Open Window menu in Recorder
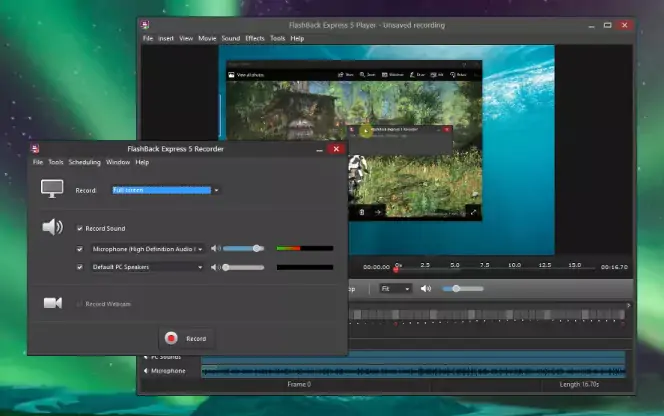 click(x=118, y=162)
